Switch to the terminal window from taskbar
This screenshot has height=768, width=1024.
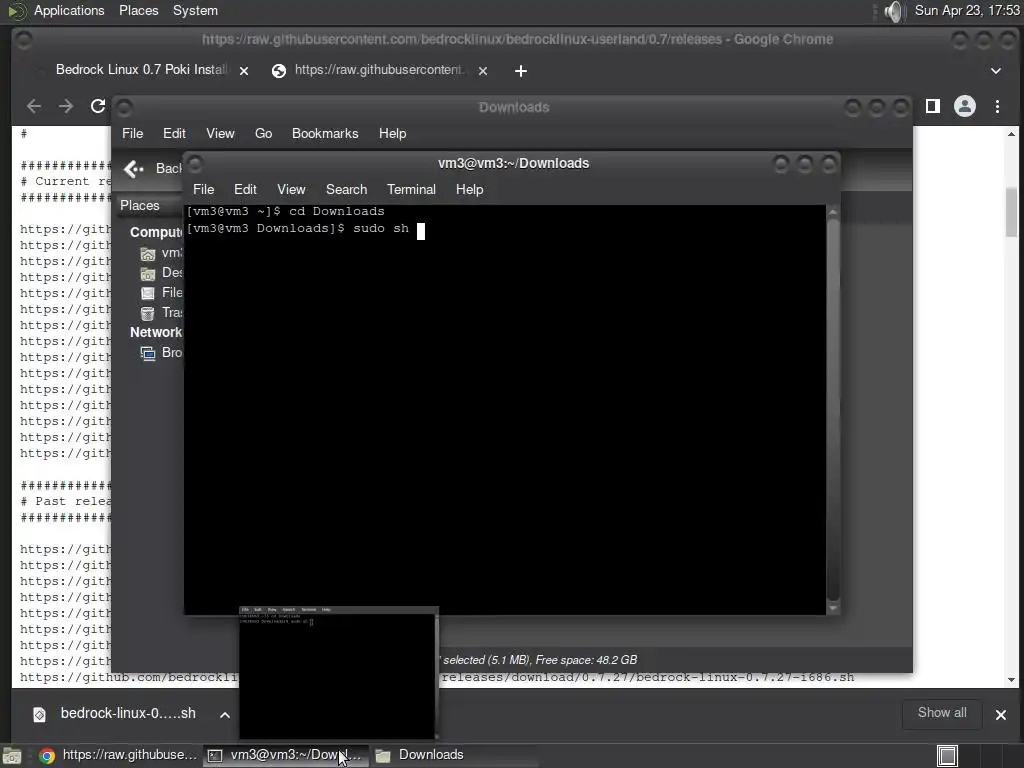[286, 755]
